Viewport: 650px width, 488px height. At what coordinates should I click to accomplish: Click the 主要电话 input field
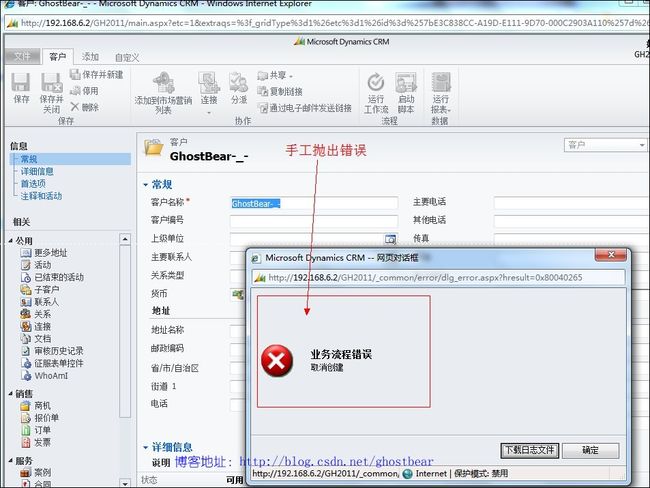572,203
